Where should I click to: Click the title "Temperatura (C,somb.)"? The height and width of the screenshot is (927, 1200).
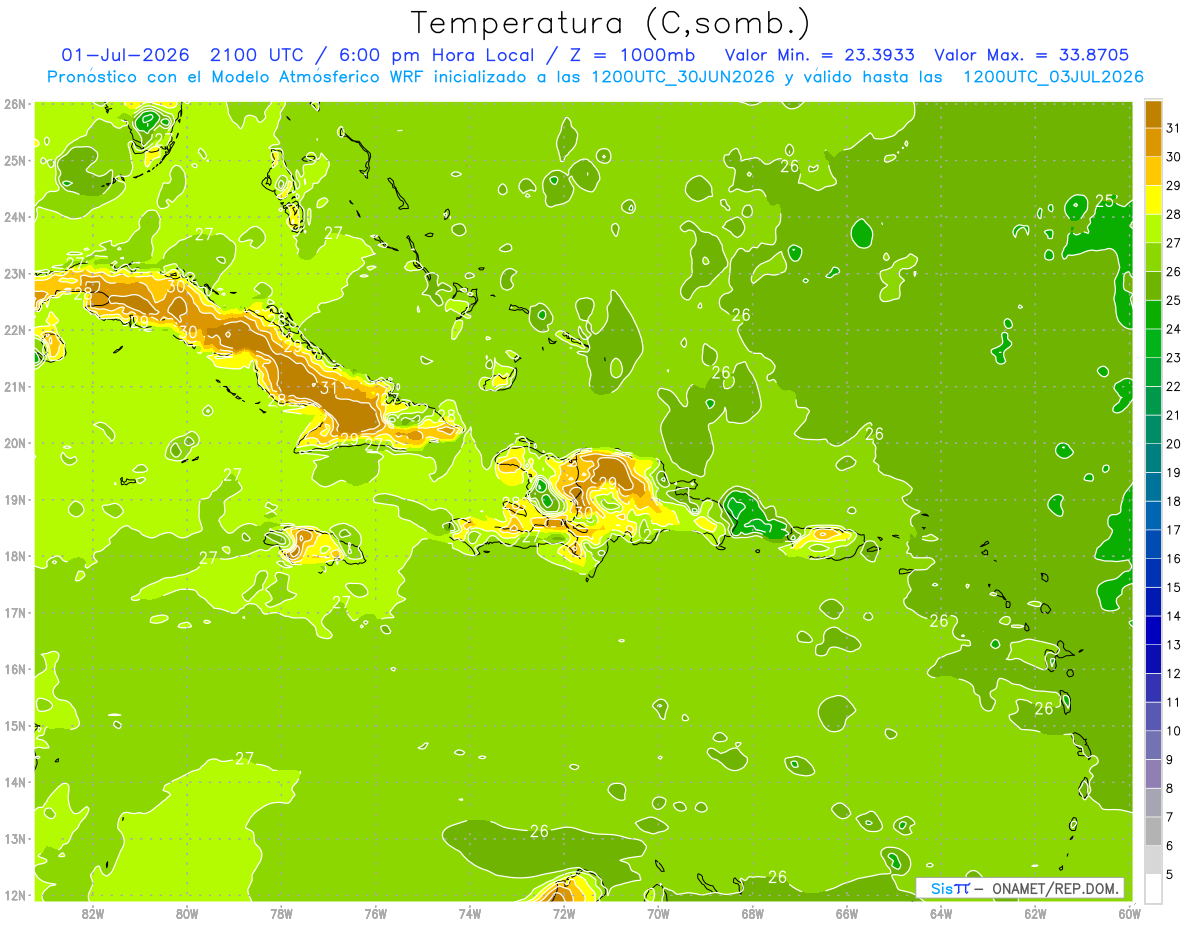[610, 23]
